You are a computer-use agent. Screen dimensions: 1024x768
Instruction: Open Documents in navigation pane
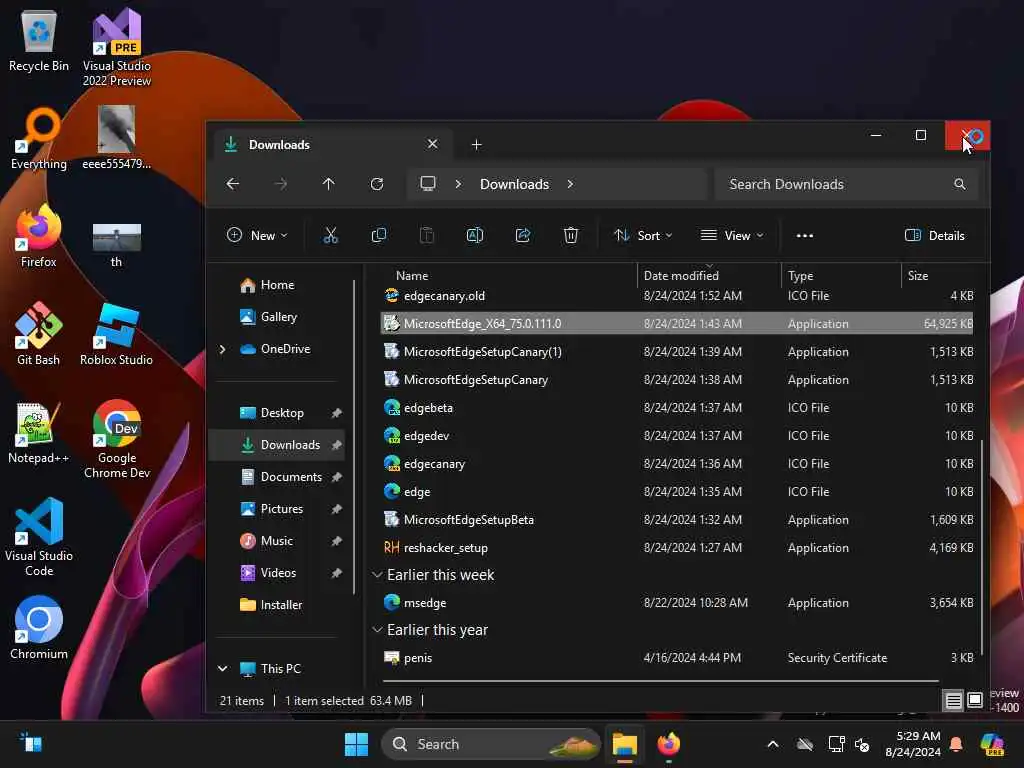[x=291, y=477]
